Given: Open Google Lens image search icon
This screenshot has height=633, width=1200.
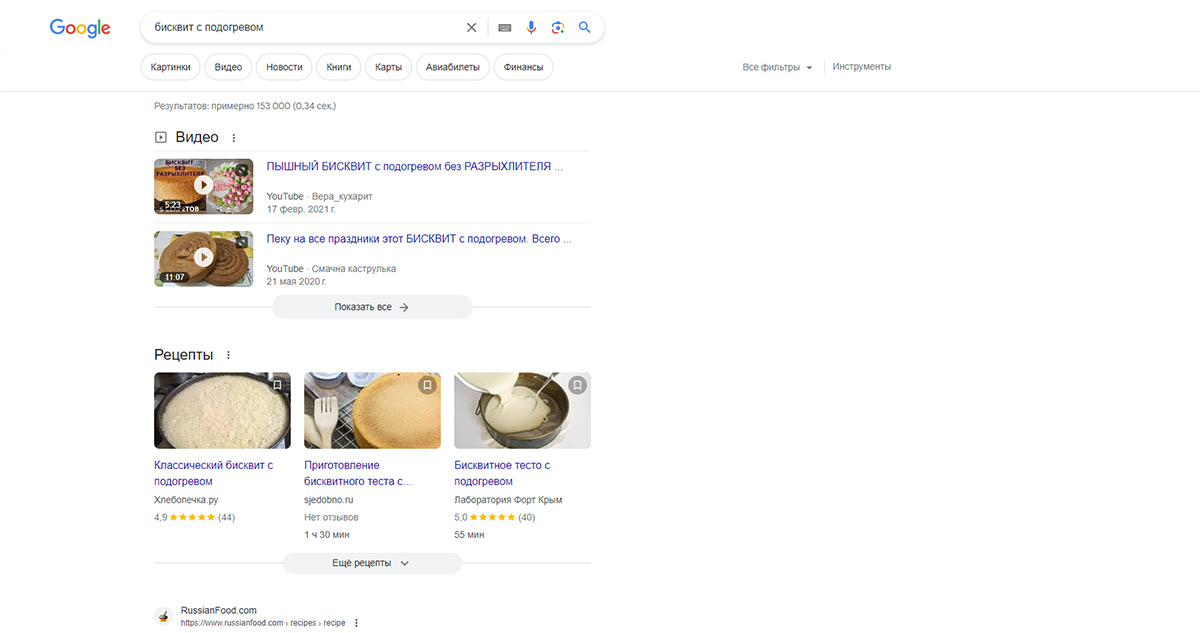Looking at the screenshot, I should [x=558, y=28].
